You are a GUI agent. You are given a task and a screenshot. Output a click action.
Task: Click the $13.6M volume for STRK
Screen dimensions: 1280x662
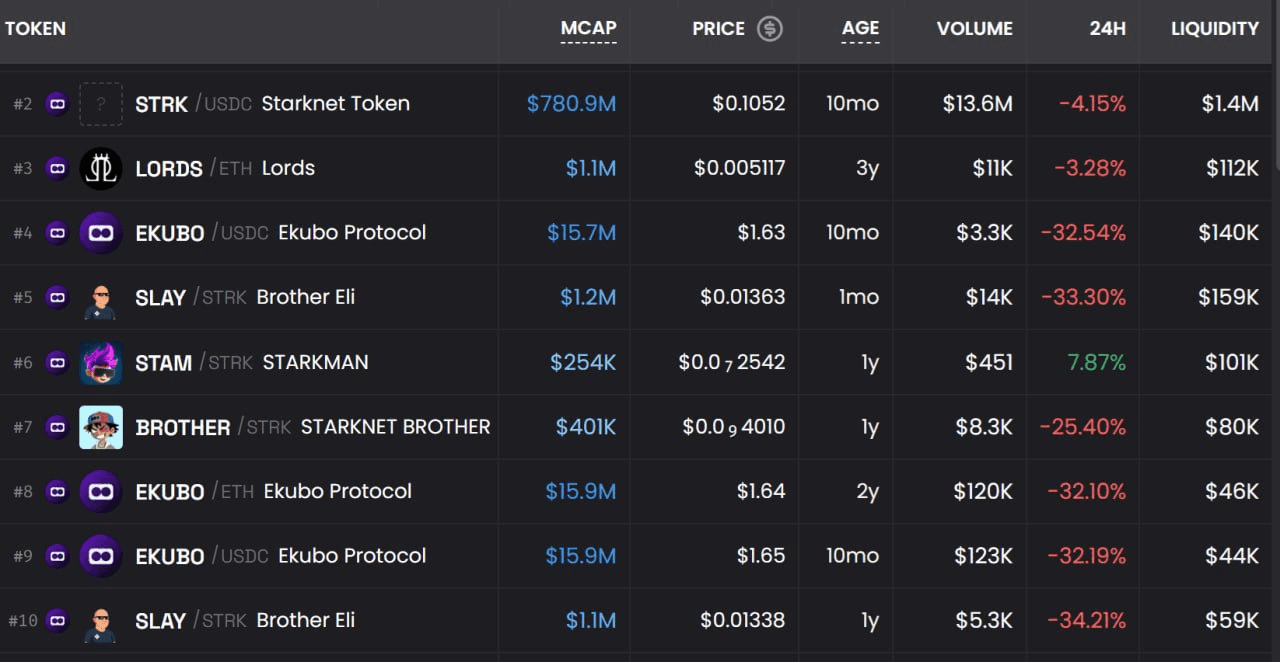point(977,104)
